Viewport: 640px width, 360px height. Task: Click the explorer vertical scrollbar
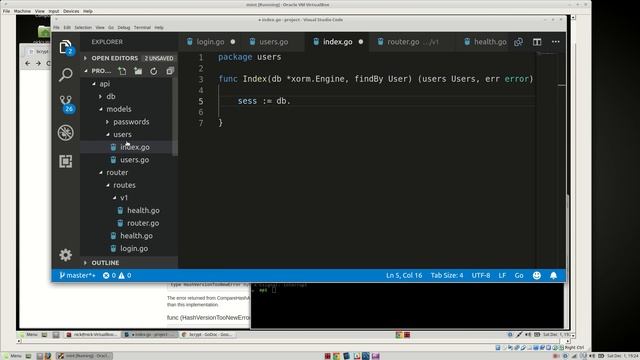176,116
